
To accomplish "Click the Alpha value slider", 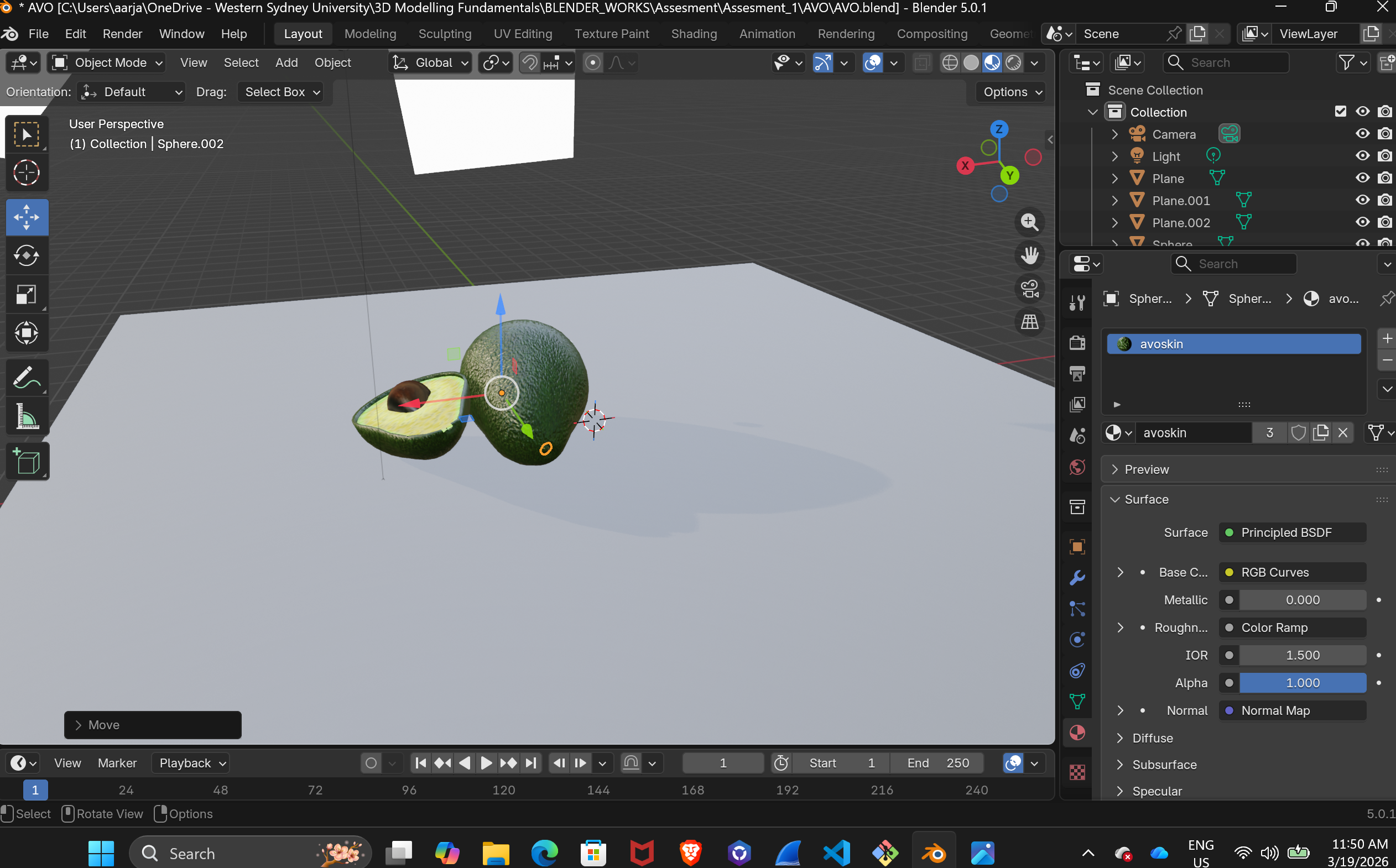I will click(1302, 683).
